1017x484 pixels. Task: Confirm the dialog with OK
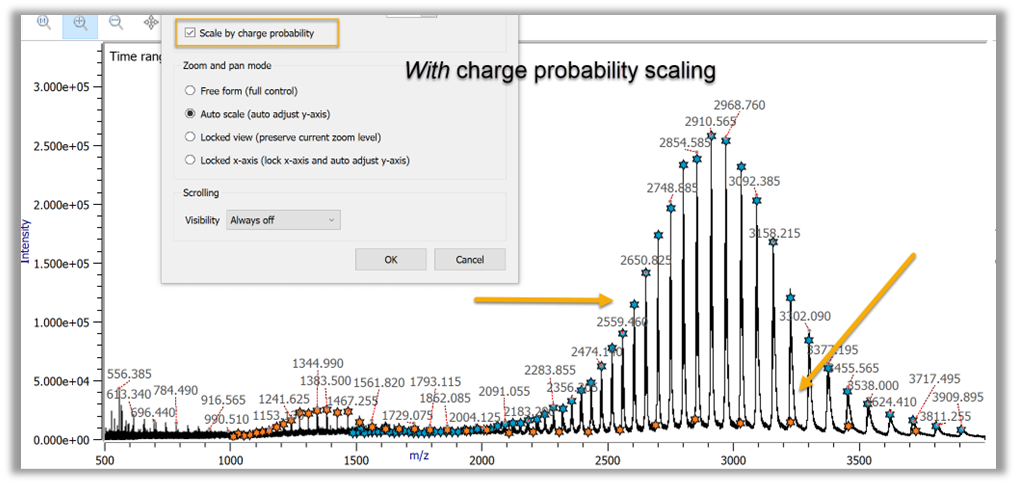click(x=390, y=260)
